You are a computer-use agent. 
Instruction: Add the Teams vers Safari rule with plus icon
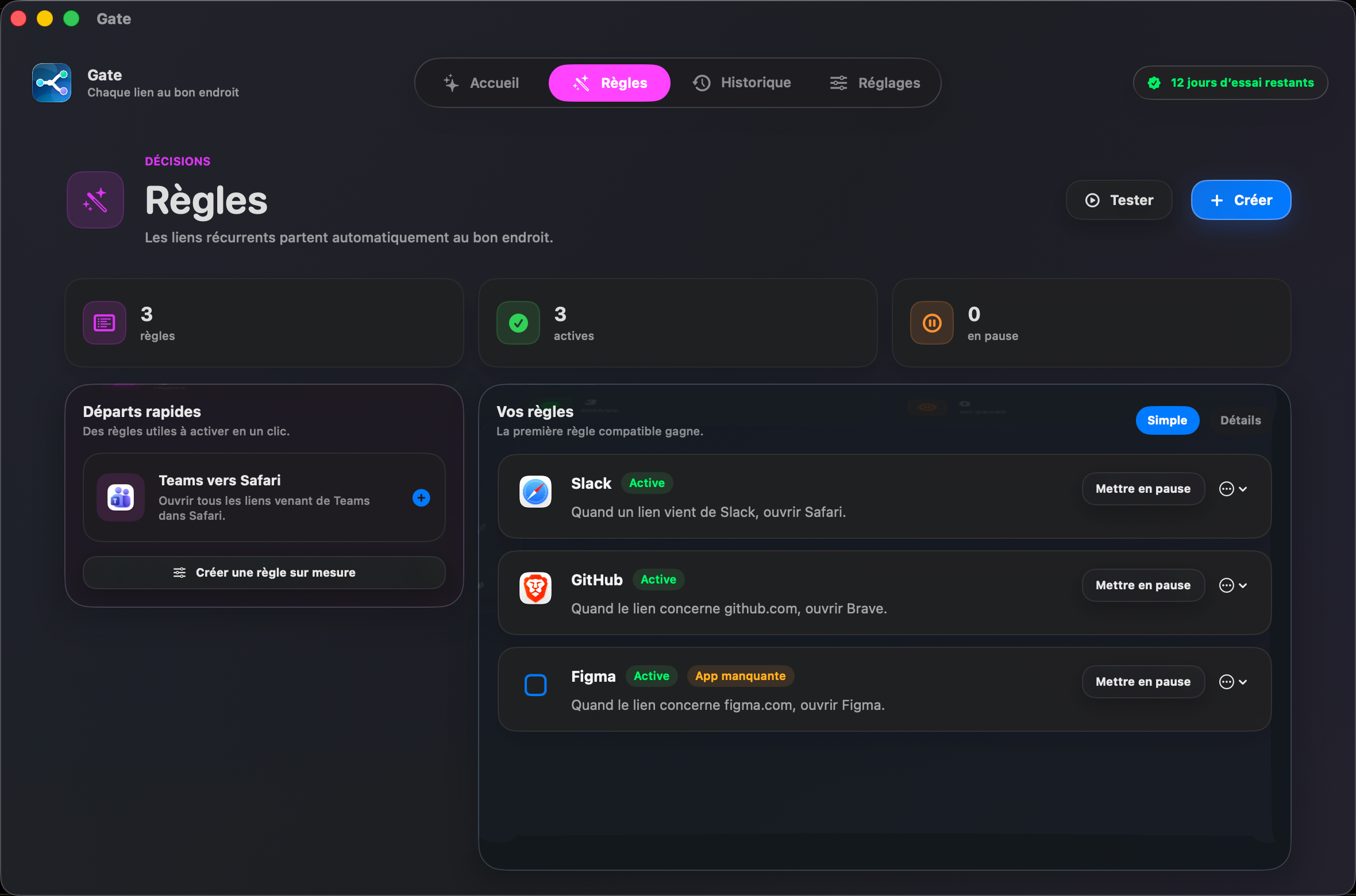click(421, 497)
